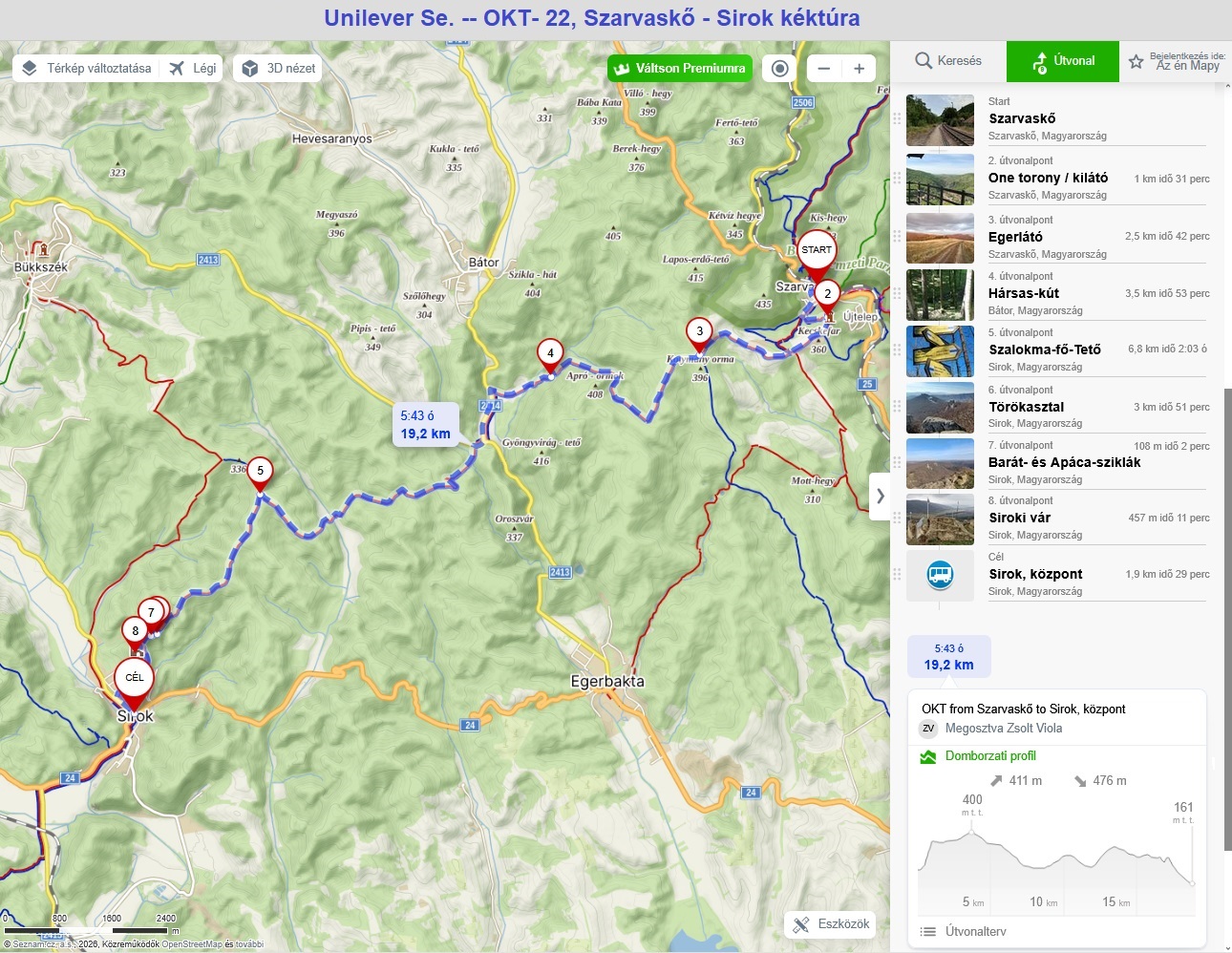The width and height of the screenshot is (1232, 953).
Task: Switch to aerial view 'Légi'
Action: [x=192, y=69]
